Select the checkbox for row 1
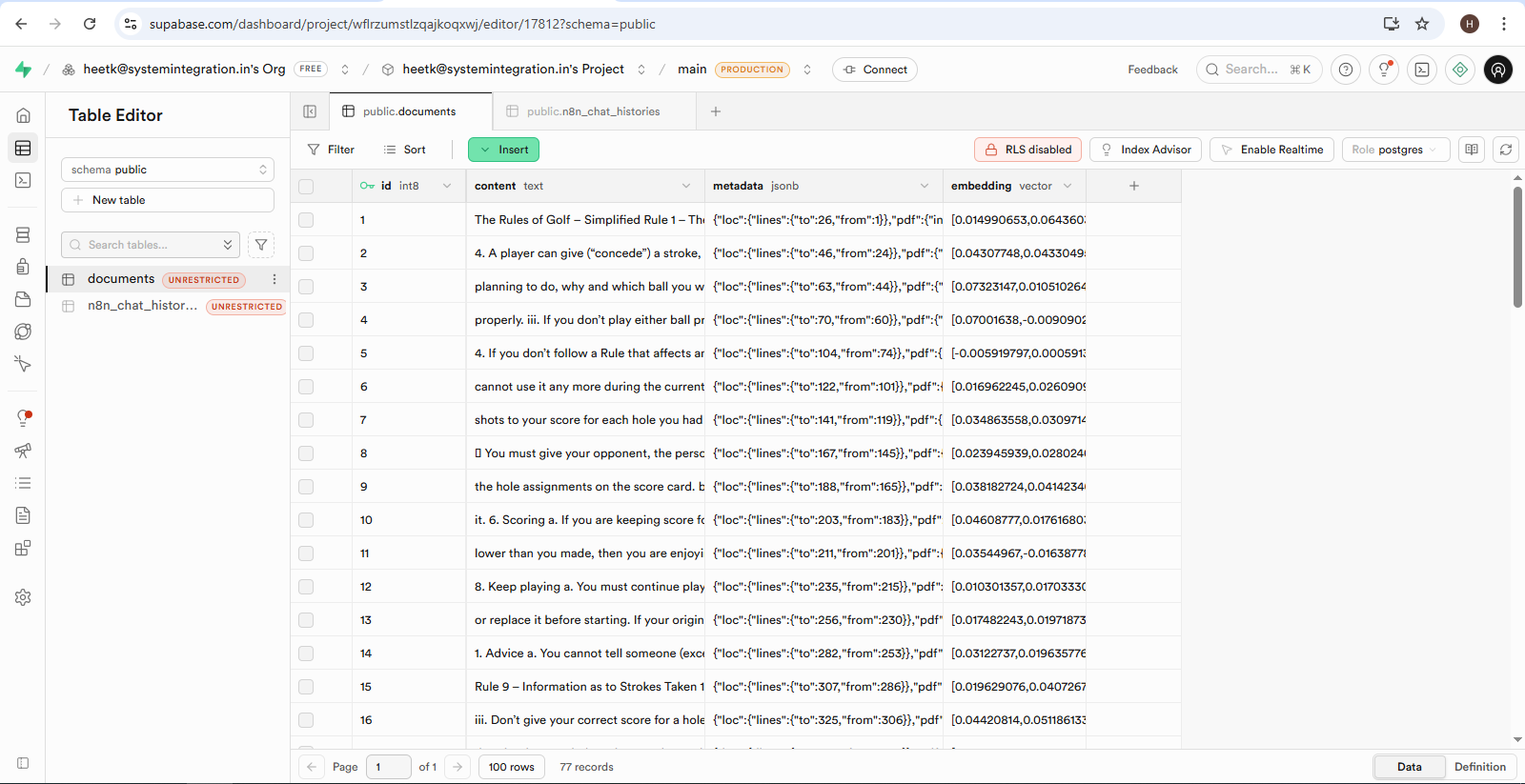The height and width of the screenshot is (784, 1525). coord(306,220)
